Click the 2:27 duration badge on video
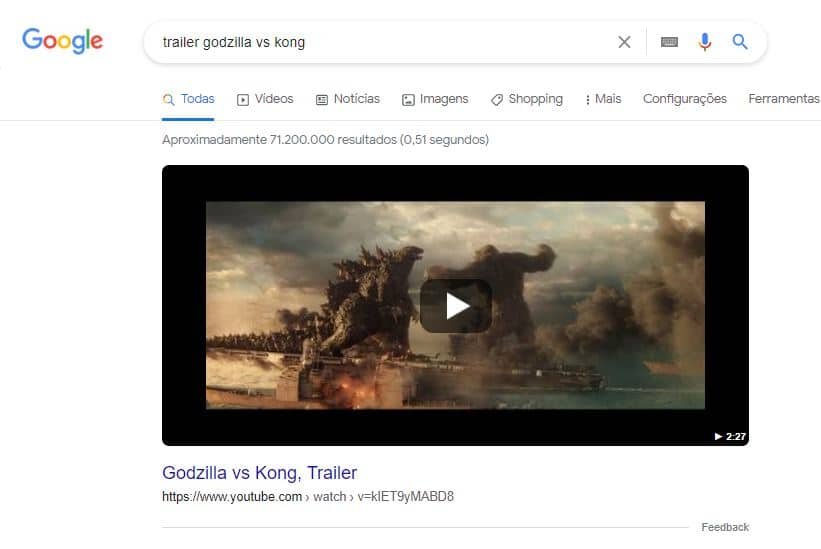Screen dimensions: 821x549 (x=730, y=437)
